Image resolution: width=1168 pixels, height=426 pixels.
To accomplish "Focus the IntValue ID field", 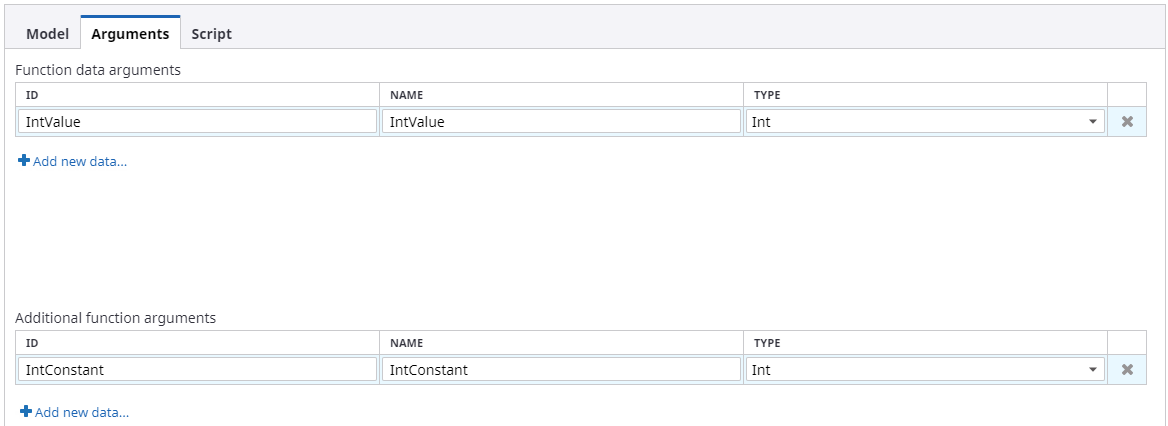I will pos(197,122).
